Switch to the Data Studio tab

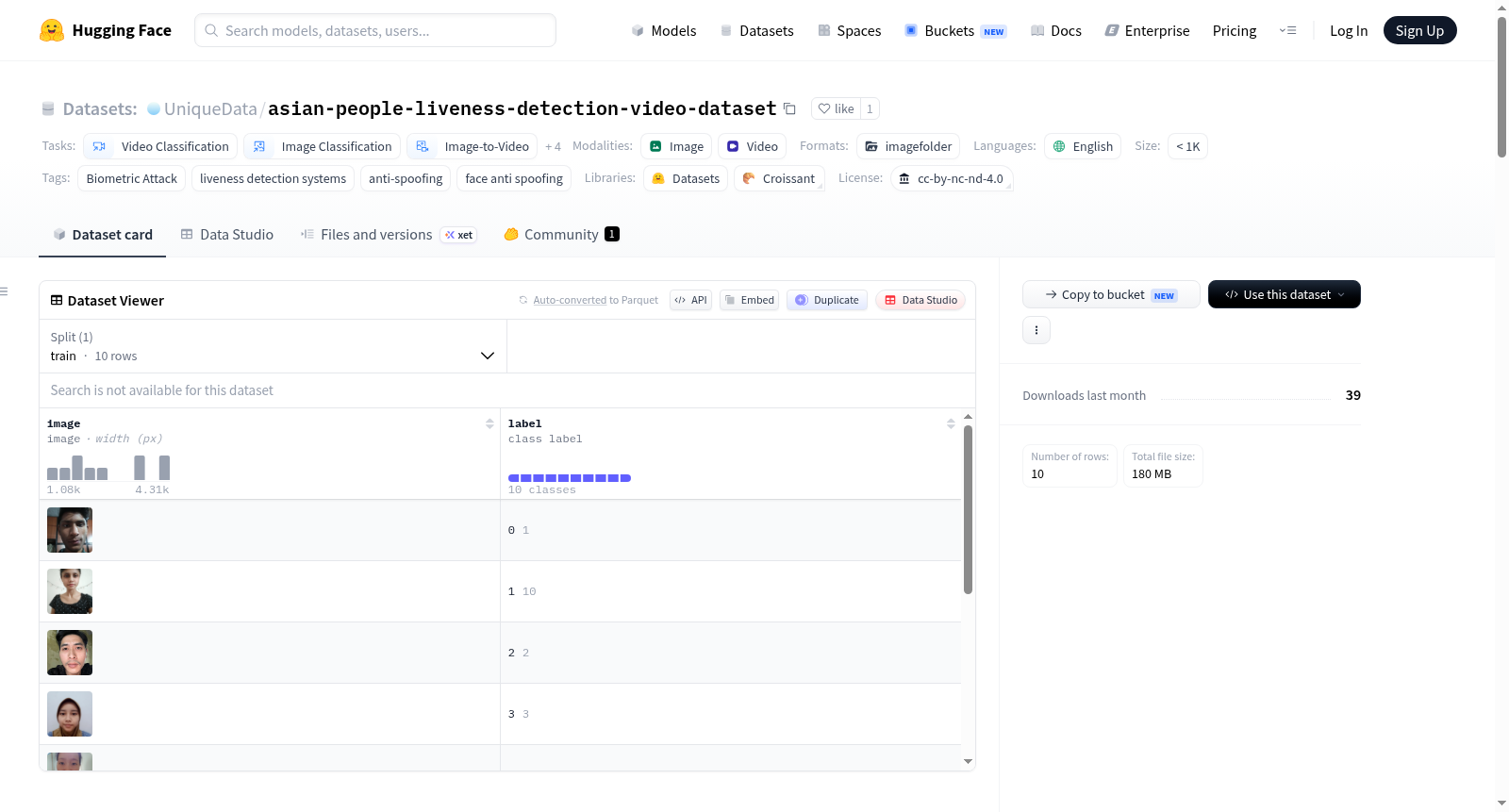click(x=227, y=234)
